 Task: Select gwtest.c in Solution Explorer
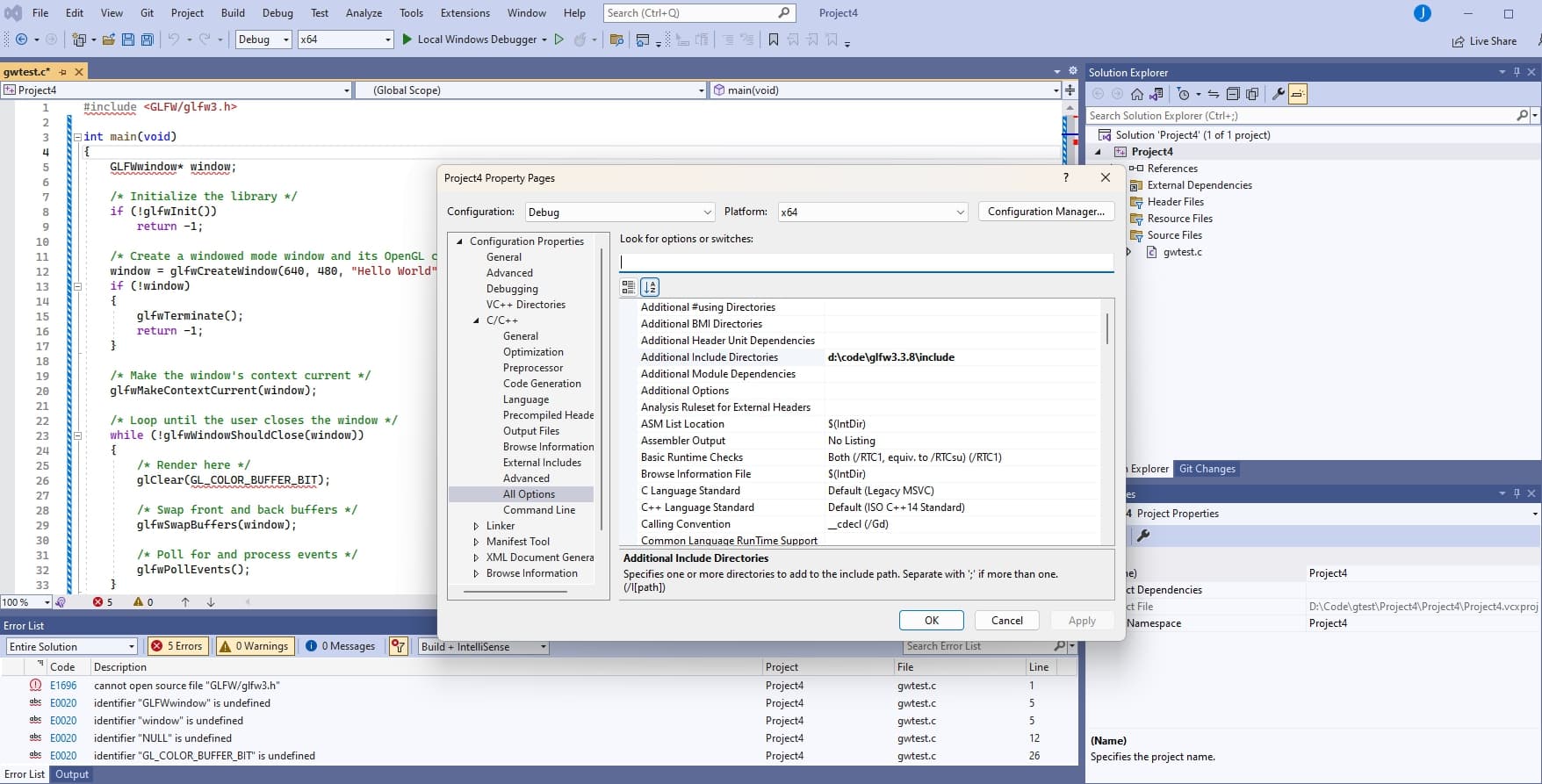(x=1182, y=252)
